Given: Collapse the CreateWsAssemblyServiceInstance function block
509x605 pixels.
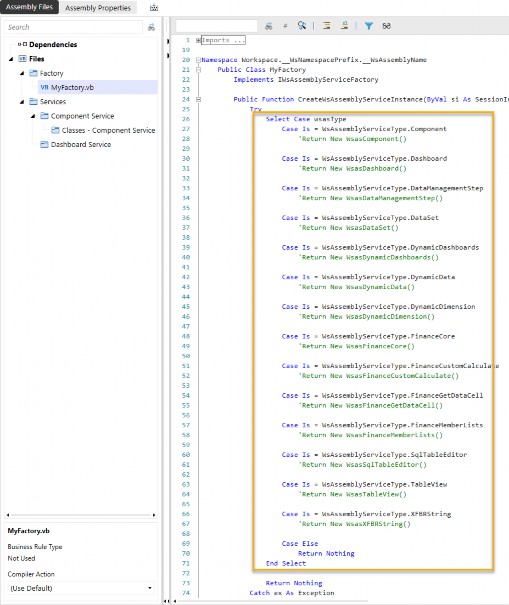Looking at the screenshot, I should 198,99.
